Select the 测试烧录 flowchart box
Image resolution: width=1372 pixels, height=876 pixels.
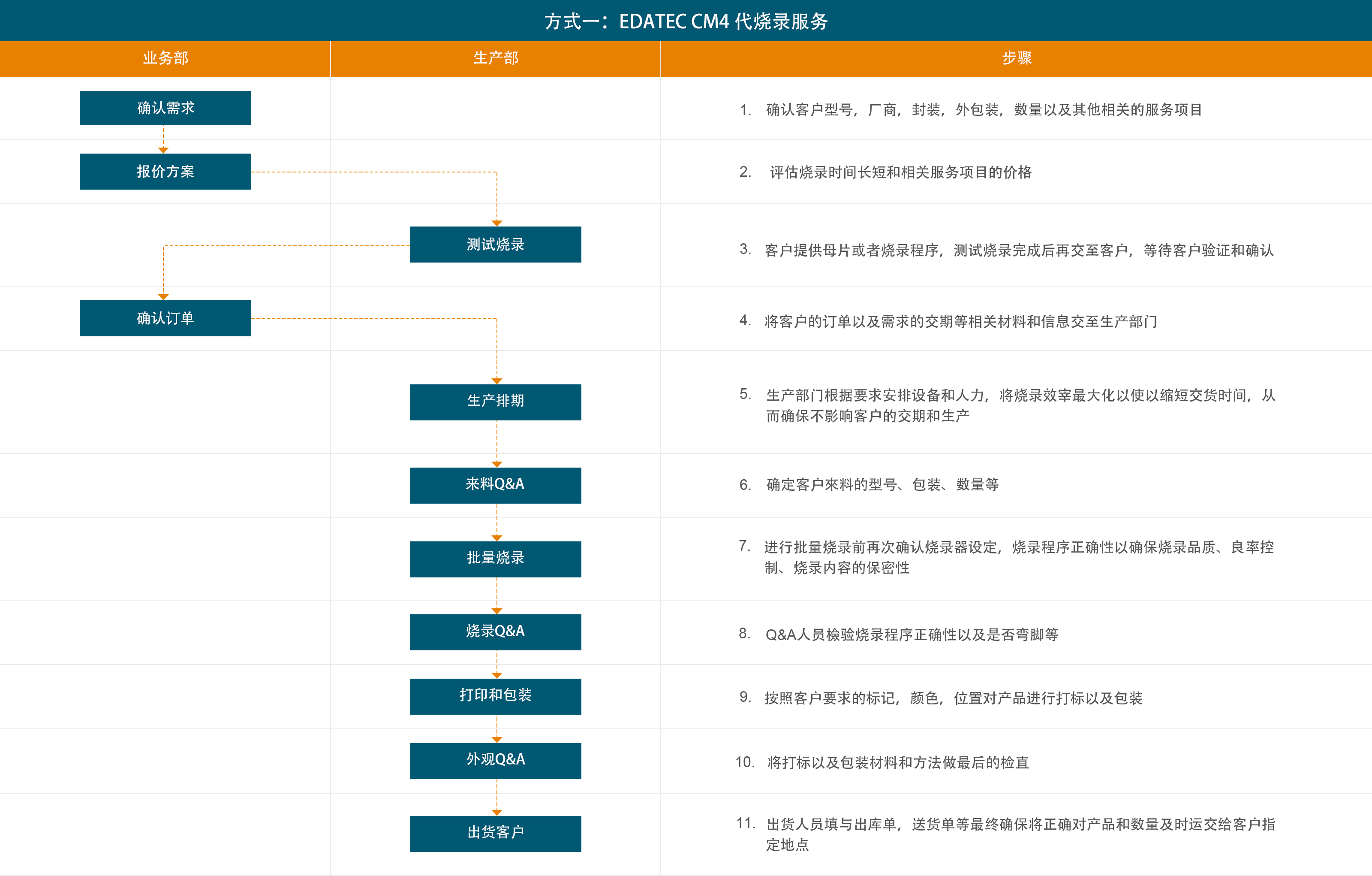(x=495, y=245)
